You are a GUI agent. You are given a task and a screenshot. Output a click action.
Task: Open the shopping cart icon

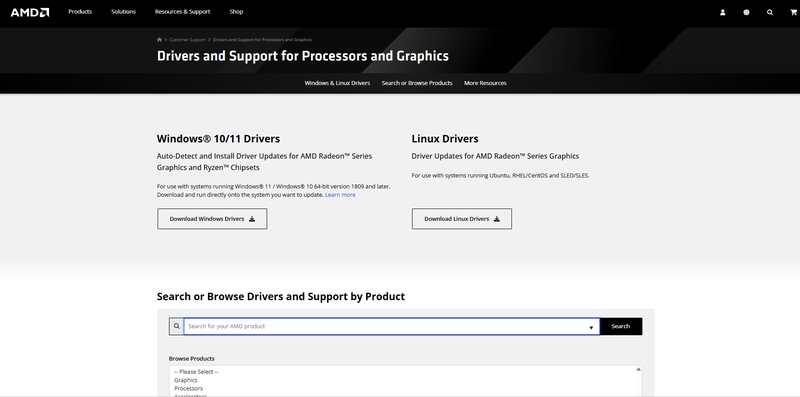pos(793,12)
